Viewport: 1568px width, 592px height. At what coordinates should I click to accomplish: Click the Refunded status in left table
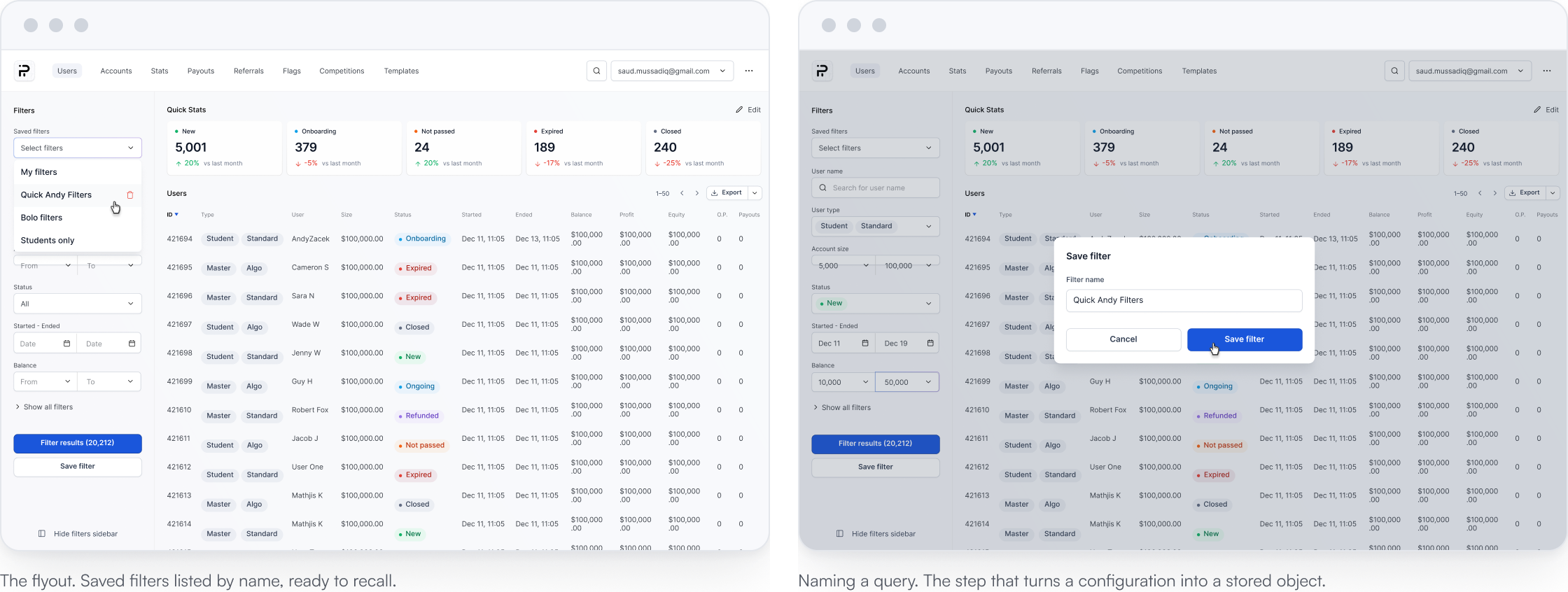(418, 416)
